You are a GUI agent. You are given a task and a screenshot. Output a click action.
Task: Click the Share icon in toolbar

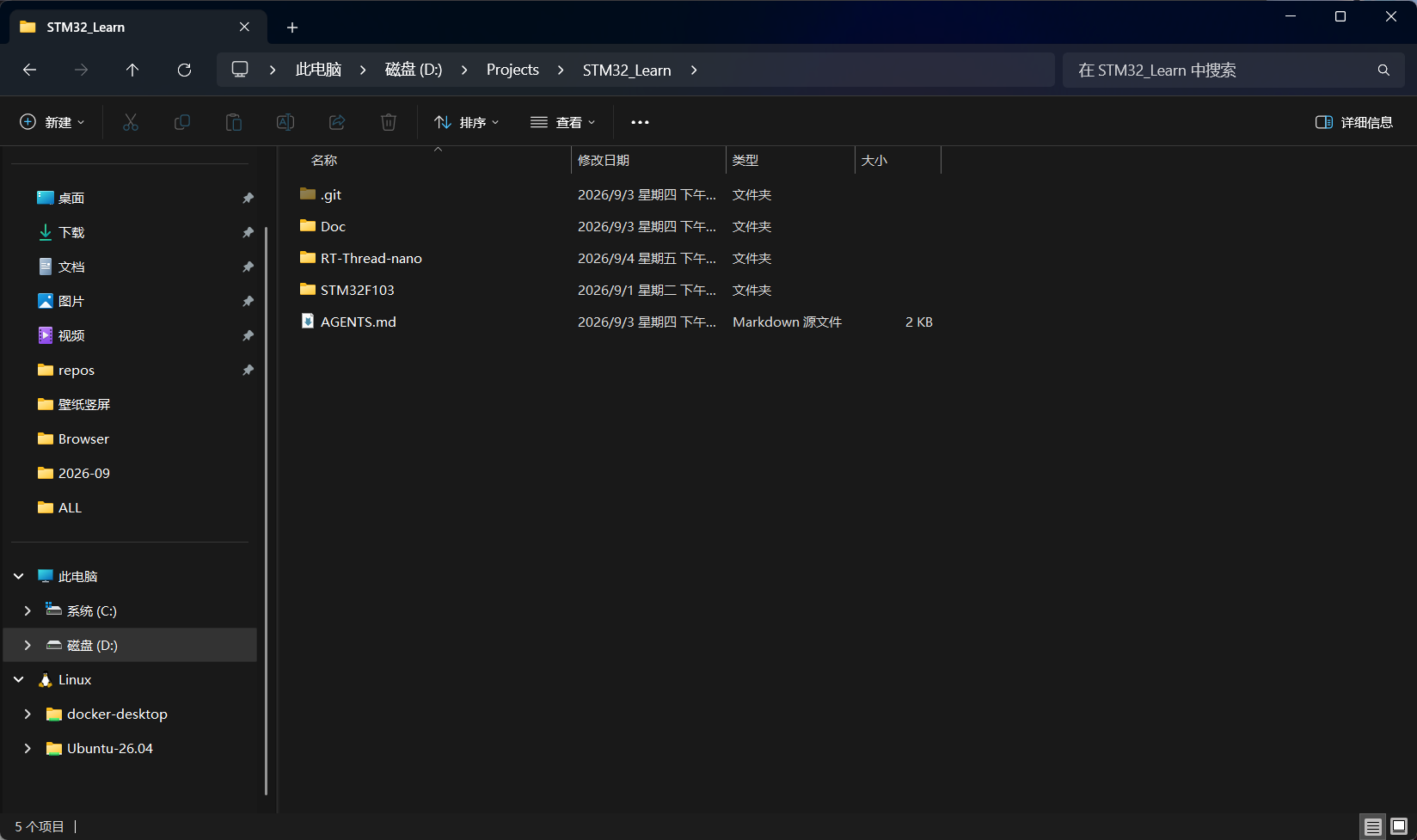pos(337,122)
